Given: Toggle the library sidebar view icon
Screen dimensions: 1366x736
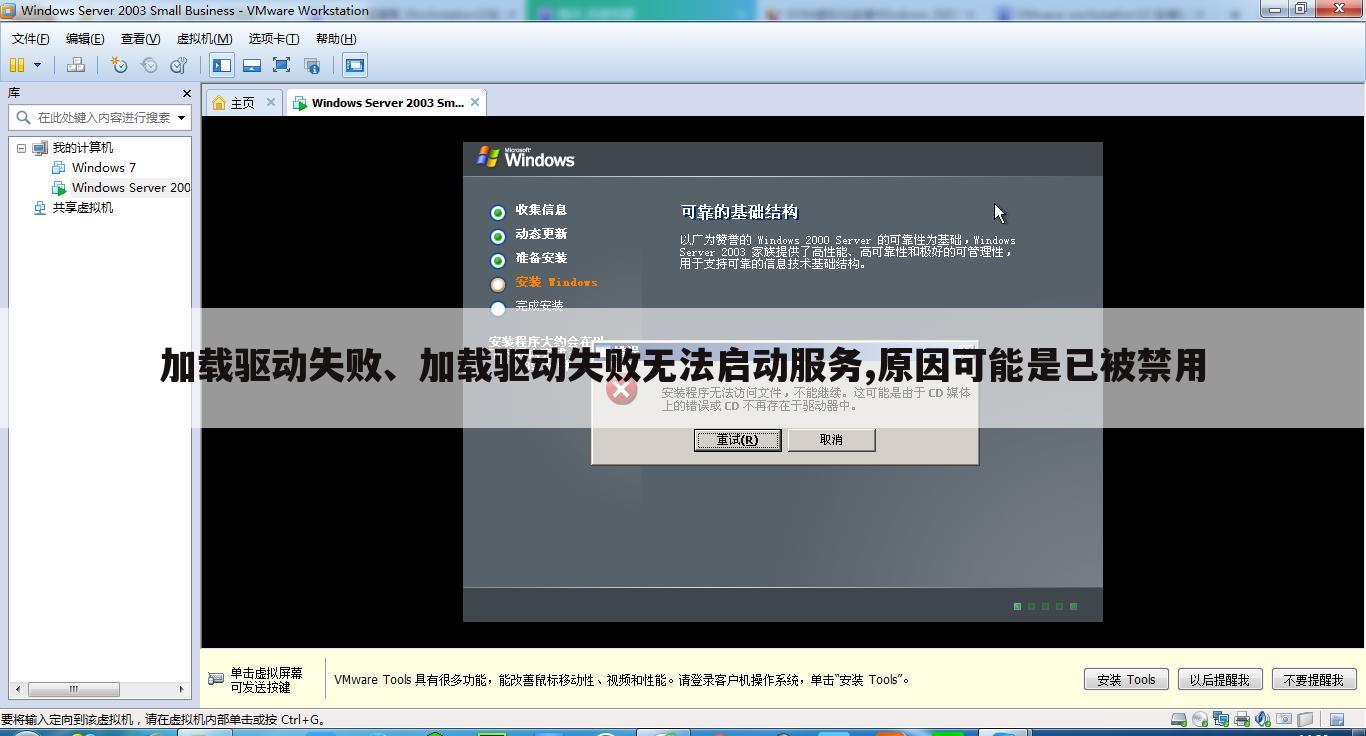Looking at the screenshot, I should pyautogui.click(x=222, y=65).
